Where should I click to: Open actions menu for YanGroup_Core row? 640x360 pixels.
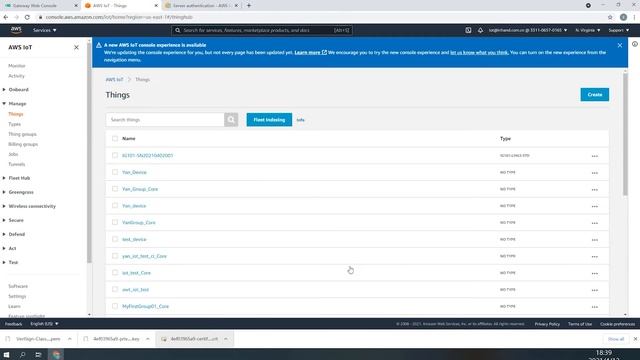(x=595, y=223)
